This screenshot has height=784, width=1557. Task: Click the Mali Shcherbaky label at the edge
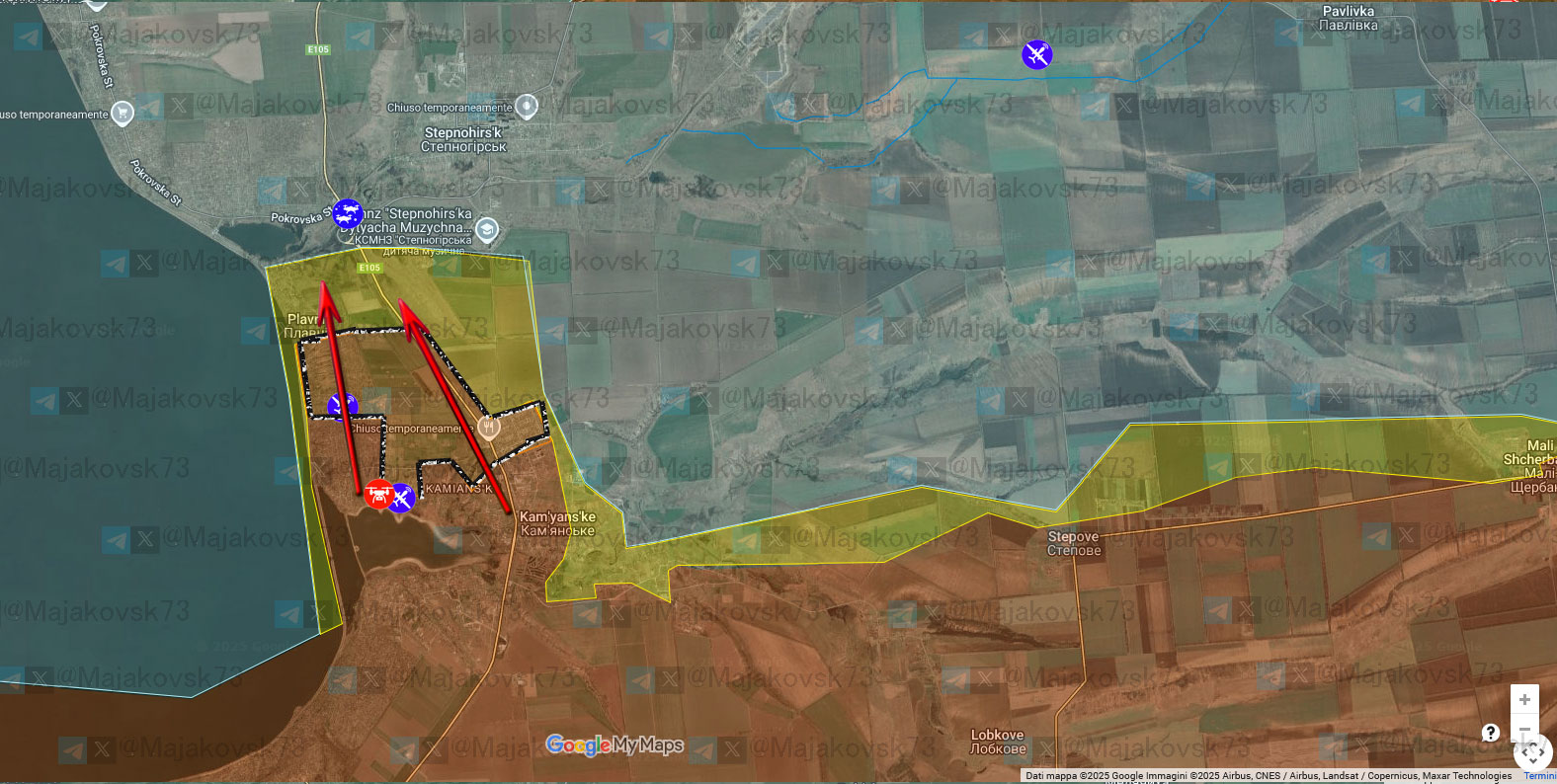[x=1530, y=466]
